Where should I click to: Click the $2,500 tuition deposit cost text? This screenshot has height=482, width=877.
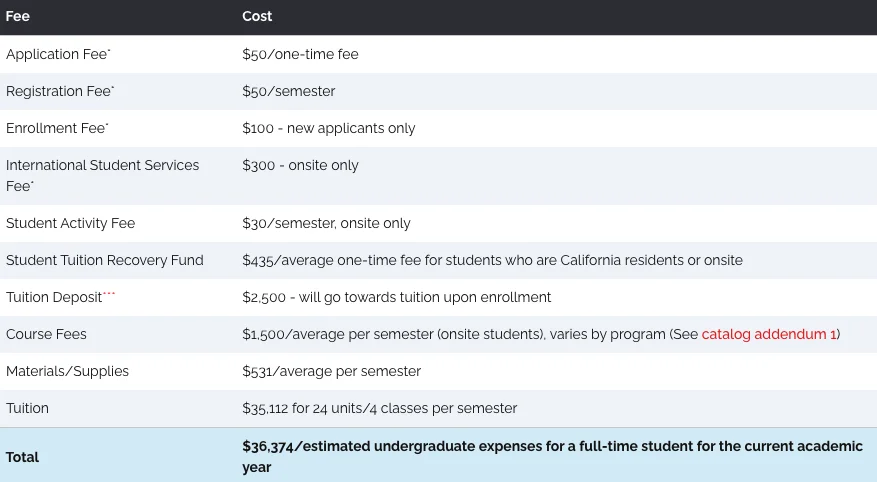396,297
